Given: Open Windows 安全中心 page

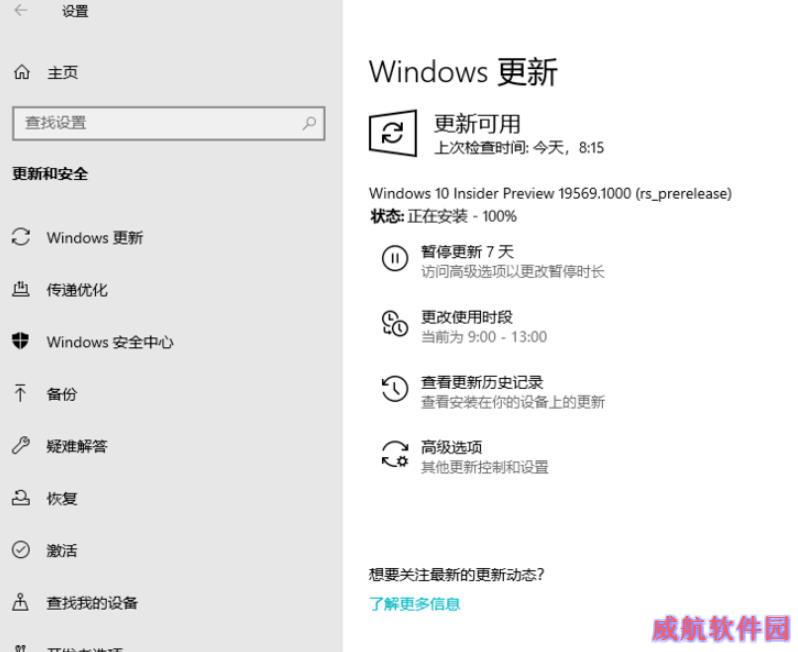Looking at the screenshot, I should (x=110, y=342).
